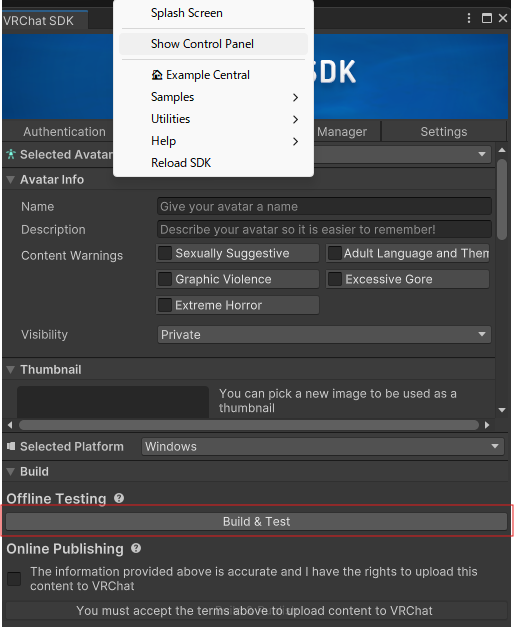Click the Selected Platform icon
This screenshot has width=514, height=627.
pyautogui.click(x=11, y=446)
